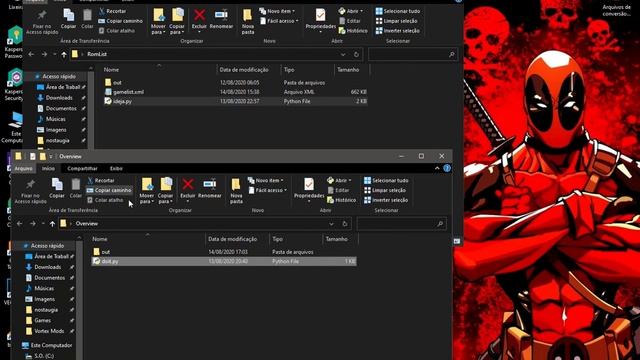Select Acesso rápido in Overview window sidebar
The width and height of the screenshot is (640, 360).
point(47,246)
